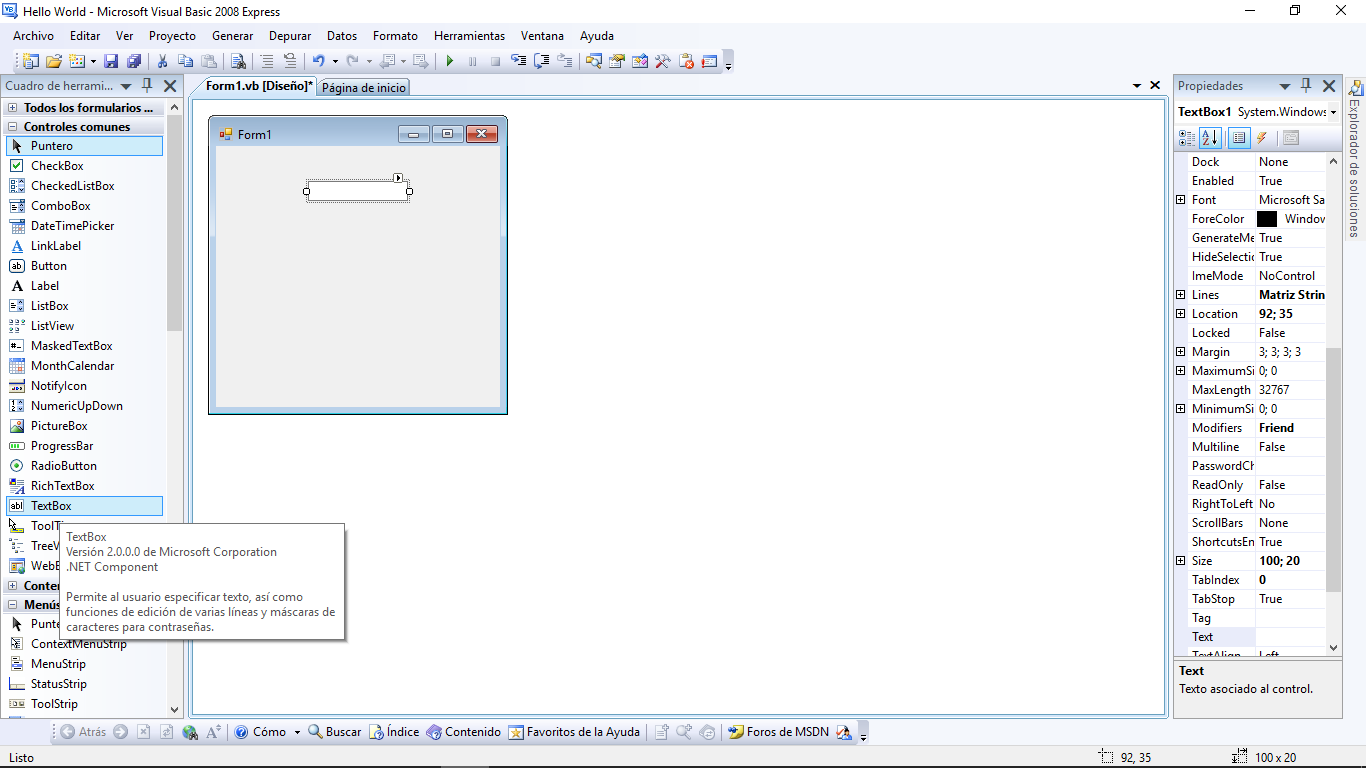The height and width of the screenshot is (768, 1366).
Task: Expand the Location property node
Action: 1181,314
